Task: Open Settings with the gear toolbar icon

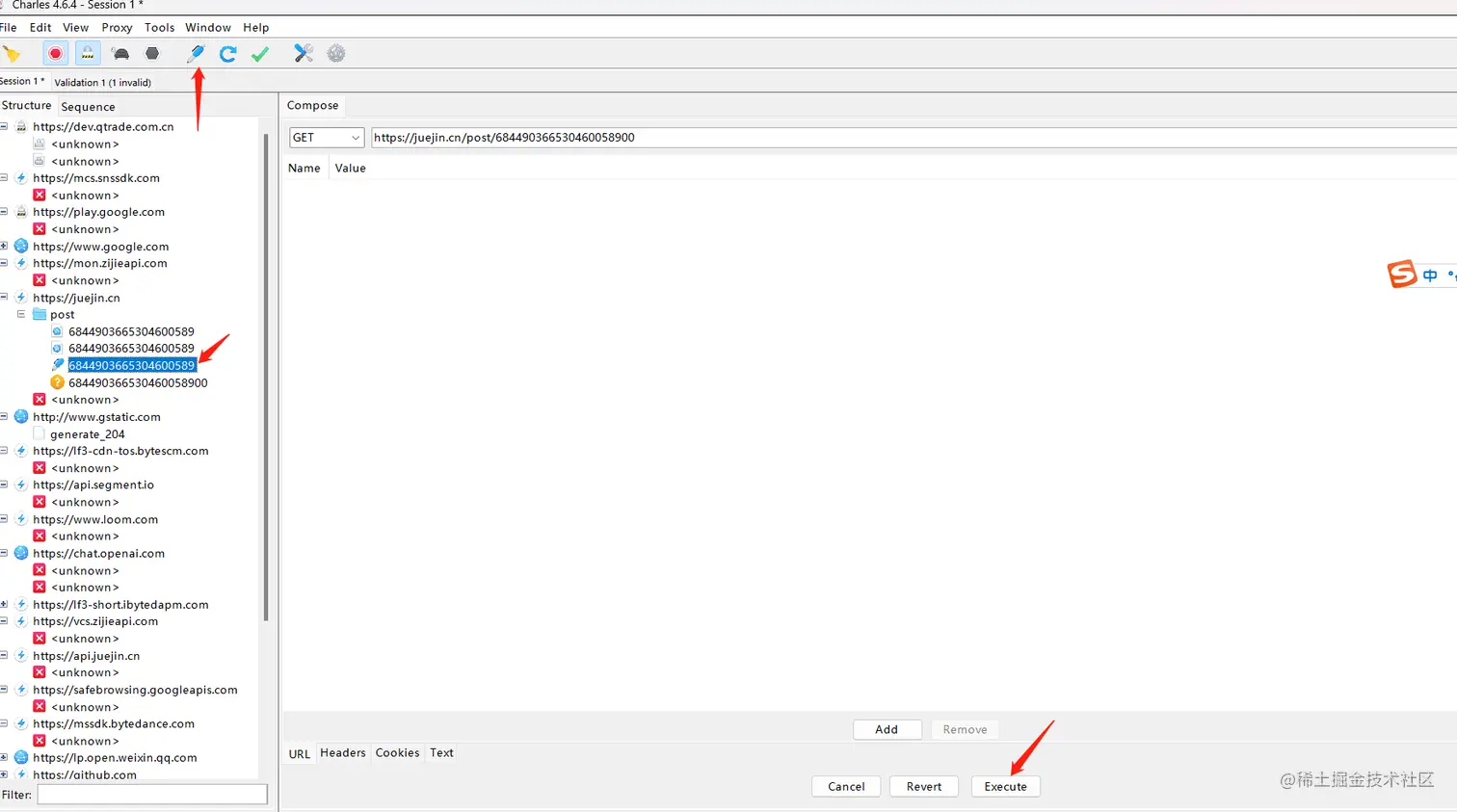Action: 336,54
